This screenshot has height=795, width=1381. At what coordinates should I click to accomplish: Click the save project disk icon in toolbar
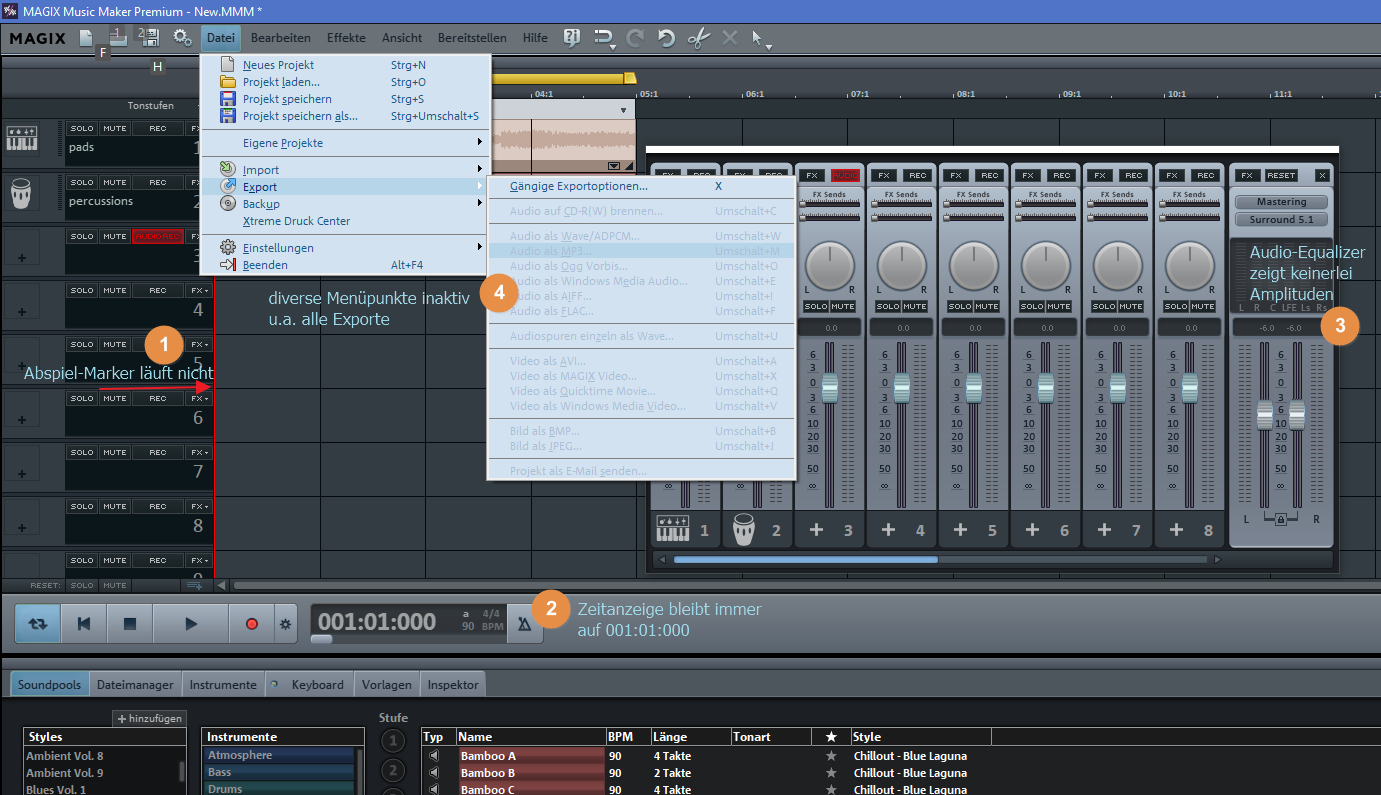[x=149, y=38]
